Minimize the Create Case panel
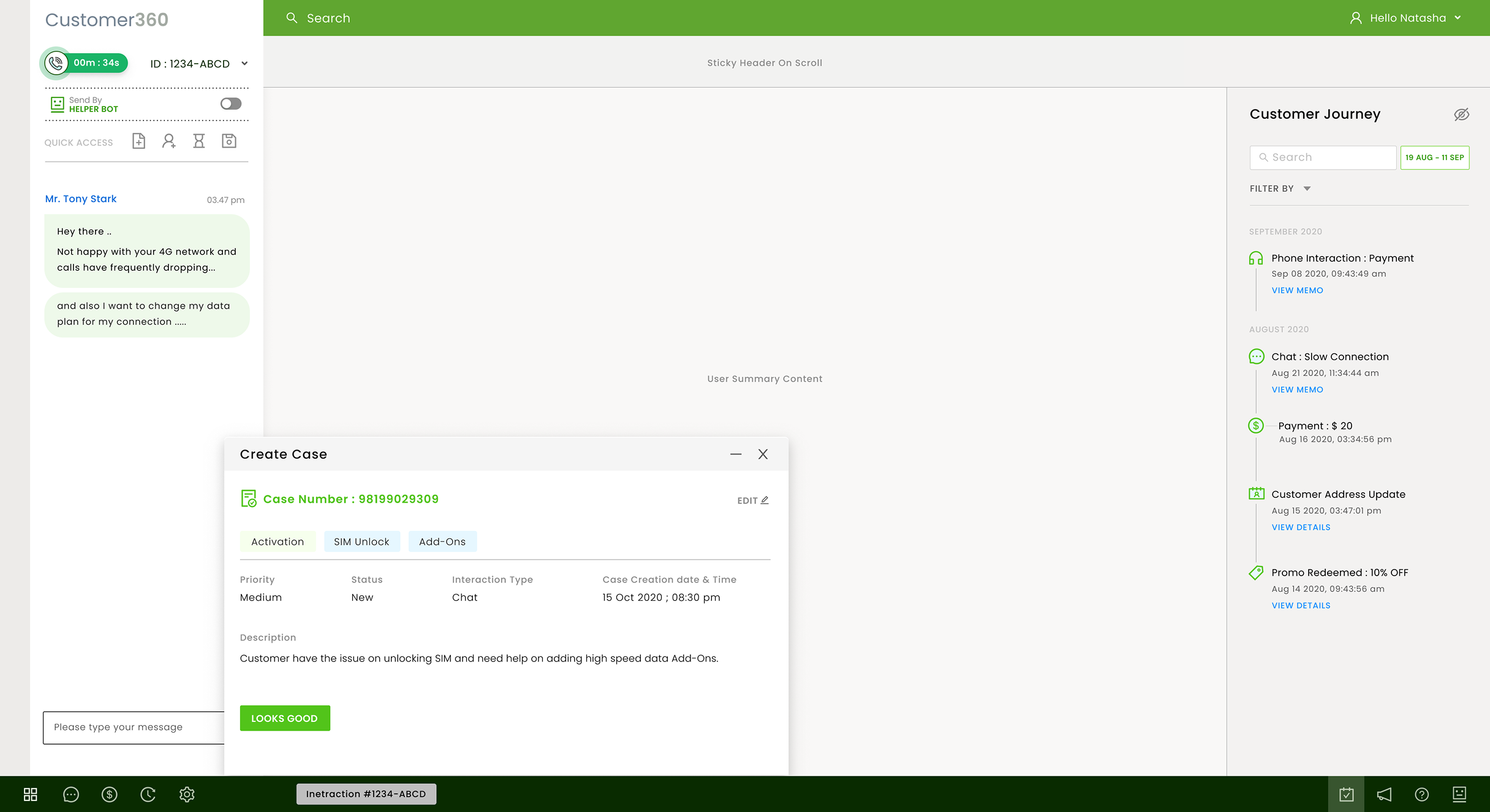Screen dimensions: 1490x812 click(736, 454)
